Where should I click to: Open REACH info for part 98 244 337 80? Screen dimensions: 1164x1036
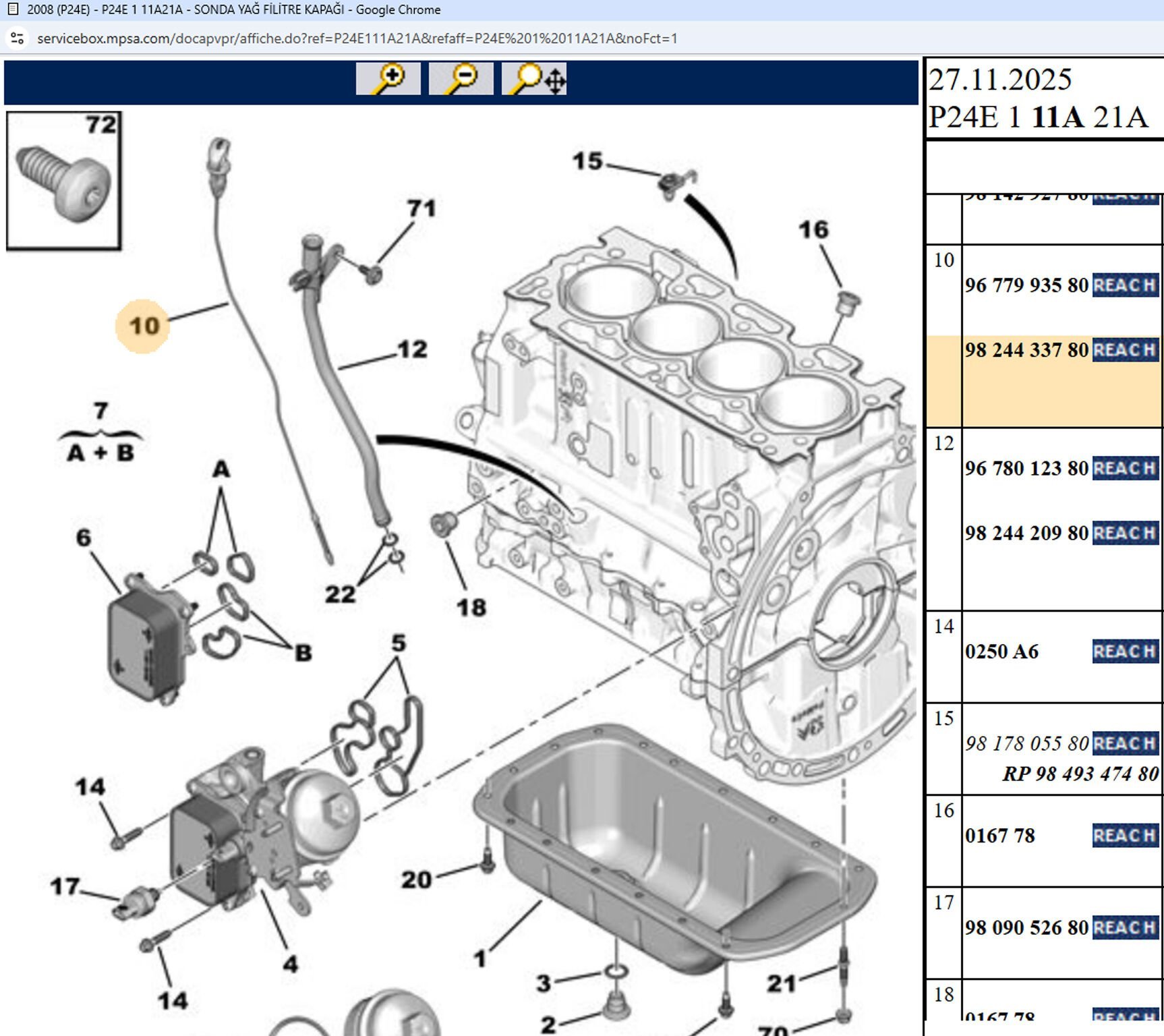click(x=1125, y=350)
